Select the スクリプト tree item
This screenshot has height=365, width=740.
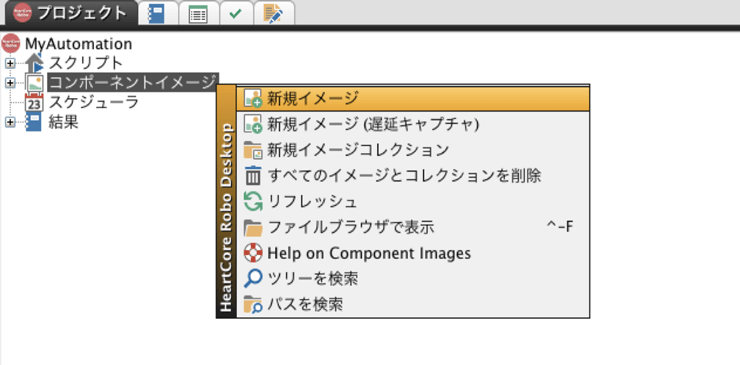coord(85,63)
